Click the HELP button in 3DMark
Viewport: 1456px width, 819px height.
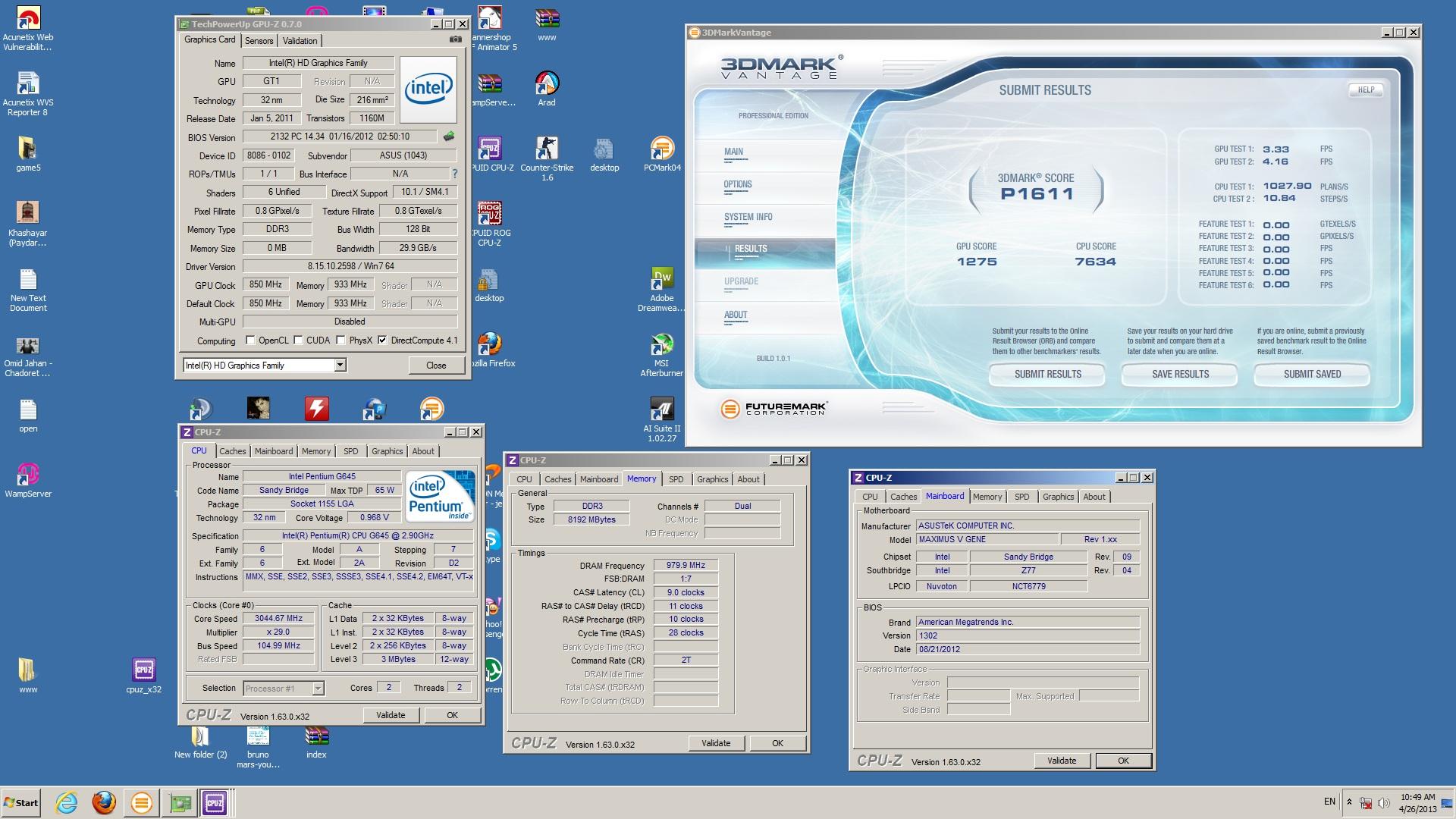[1366, 89]
